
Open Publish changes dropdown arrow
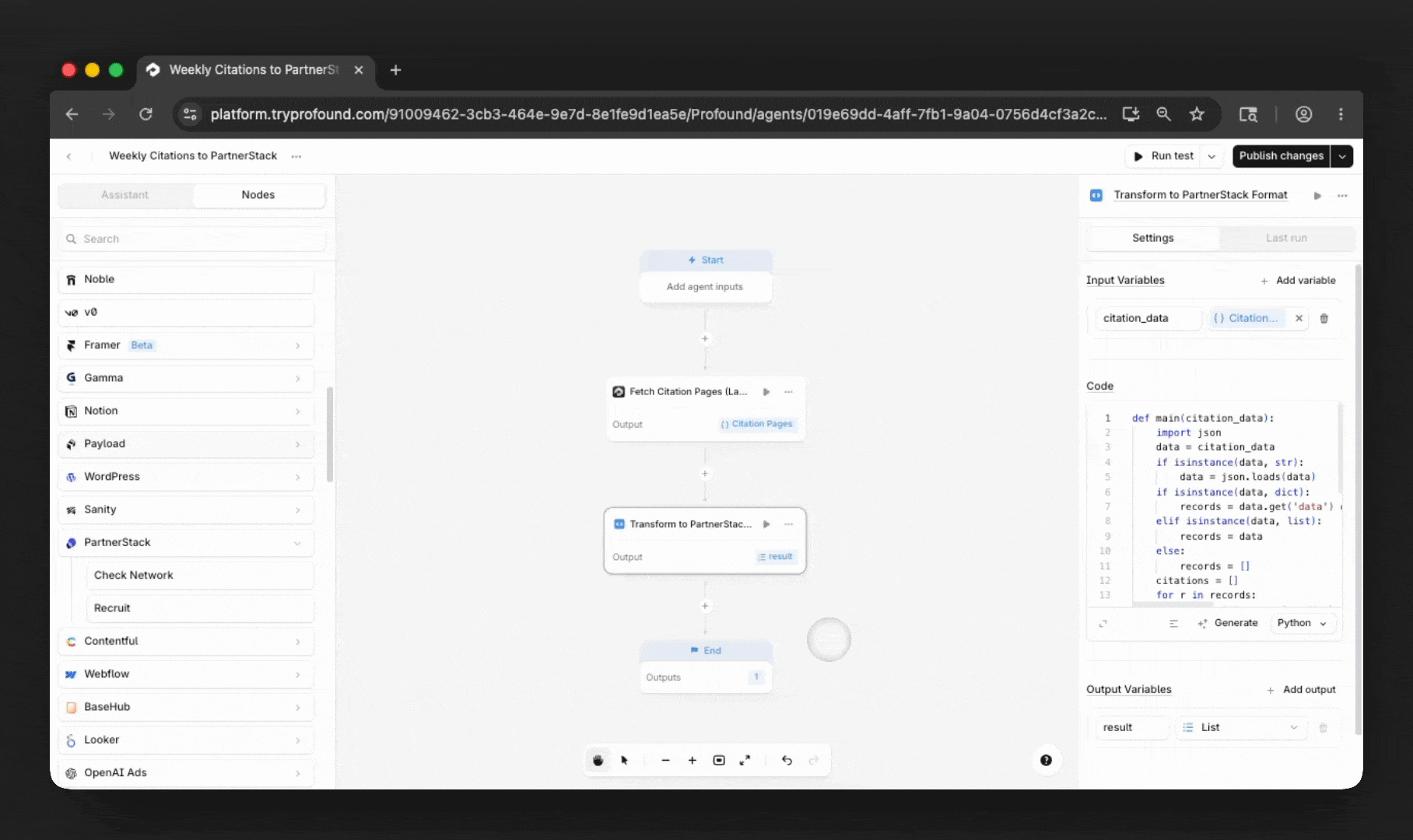point(1342,156)
